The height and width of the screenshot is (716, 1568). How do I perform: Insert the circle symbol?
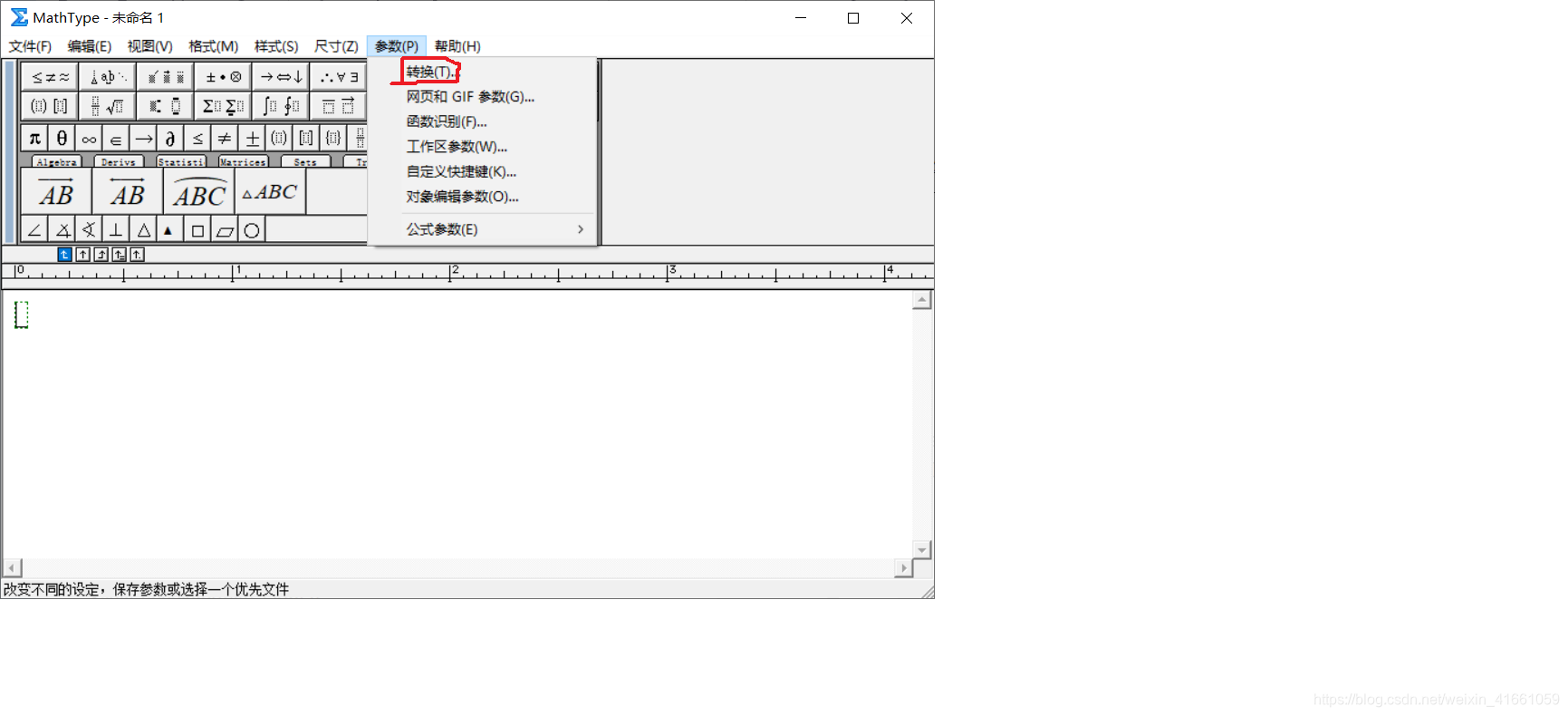pos(252,230)
